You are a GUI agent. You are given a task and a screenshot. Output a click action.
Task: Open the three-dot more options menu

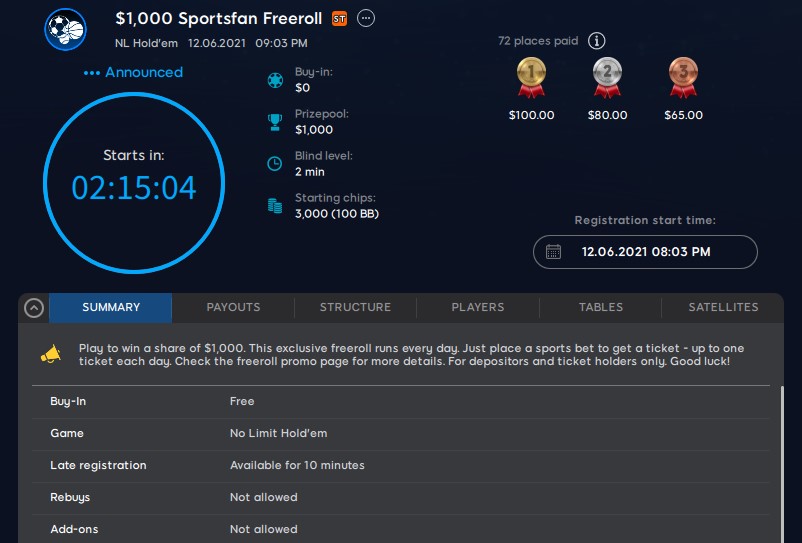[366, 18]
